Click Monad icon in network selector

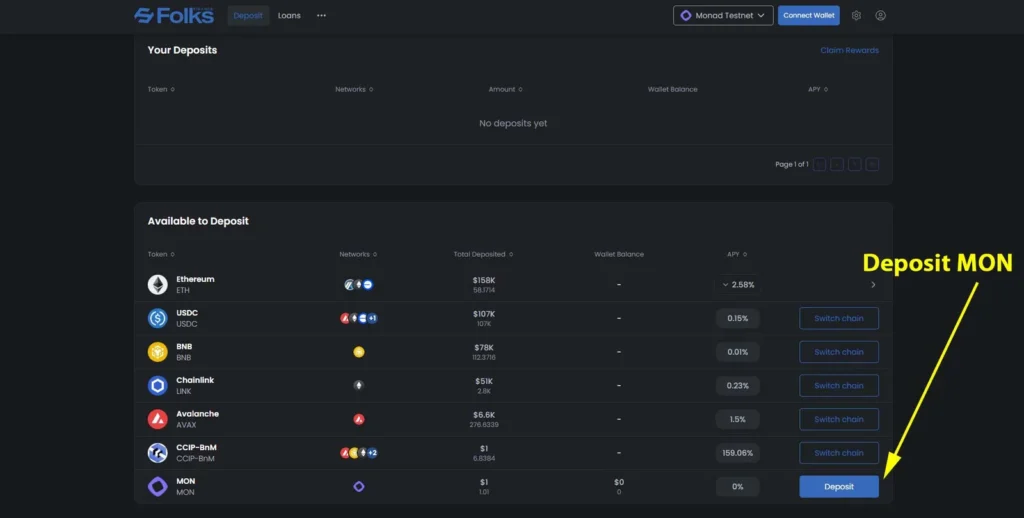pos(686,15)
